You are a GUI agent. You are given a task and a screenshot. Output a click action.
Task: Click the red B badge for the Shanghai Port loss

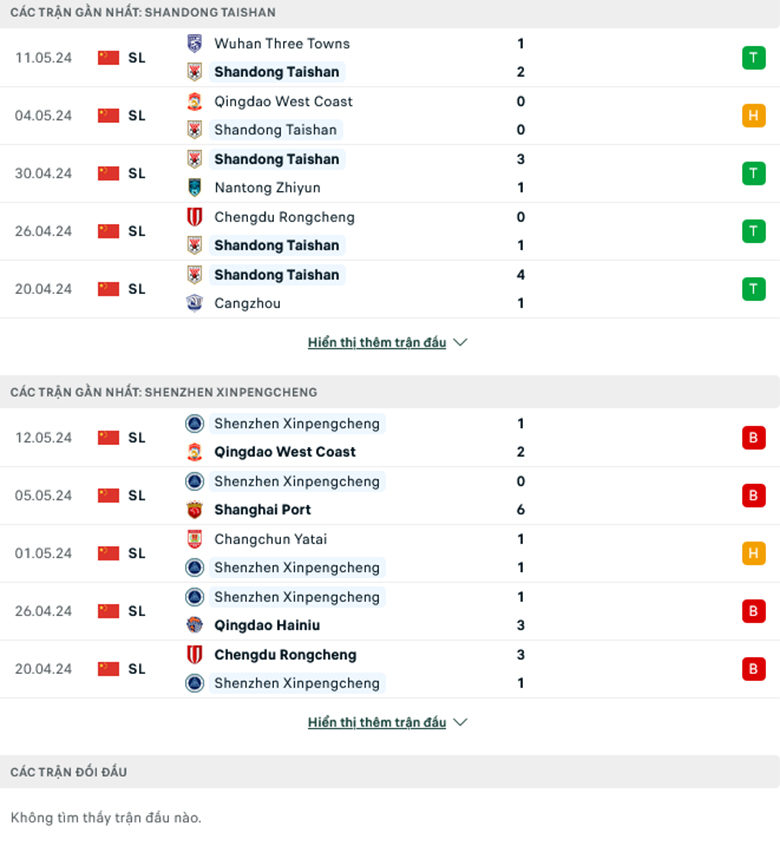pos(753,495)
